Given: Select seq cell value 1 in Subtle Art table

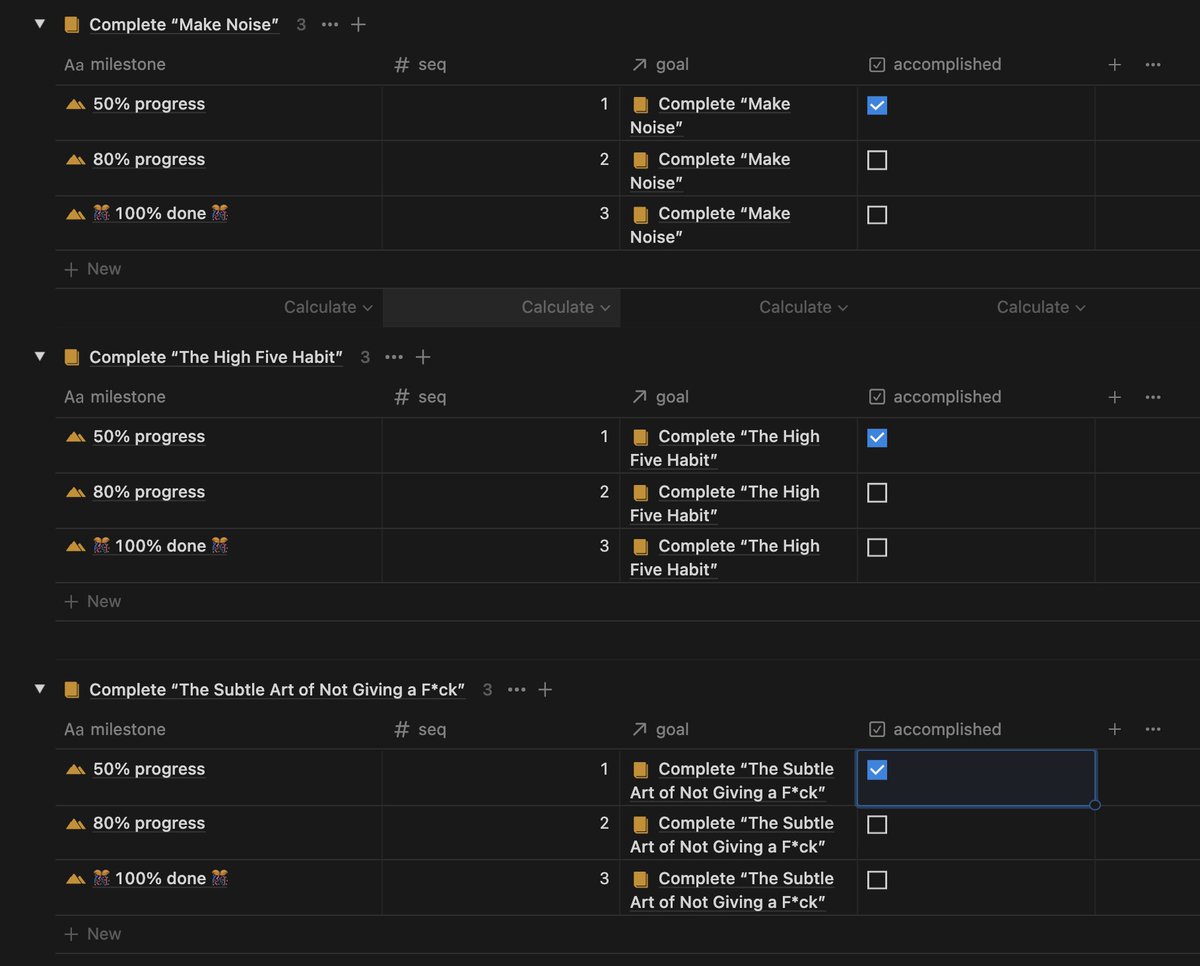Looking at the screenshot, I should (501, 778).
